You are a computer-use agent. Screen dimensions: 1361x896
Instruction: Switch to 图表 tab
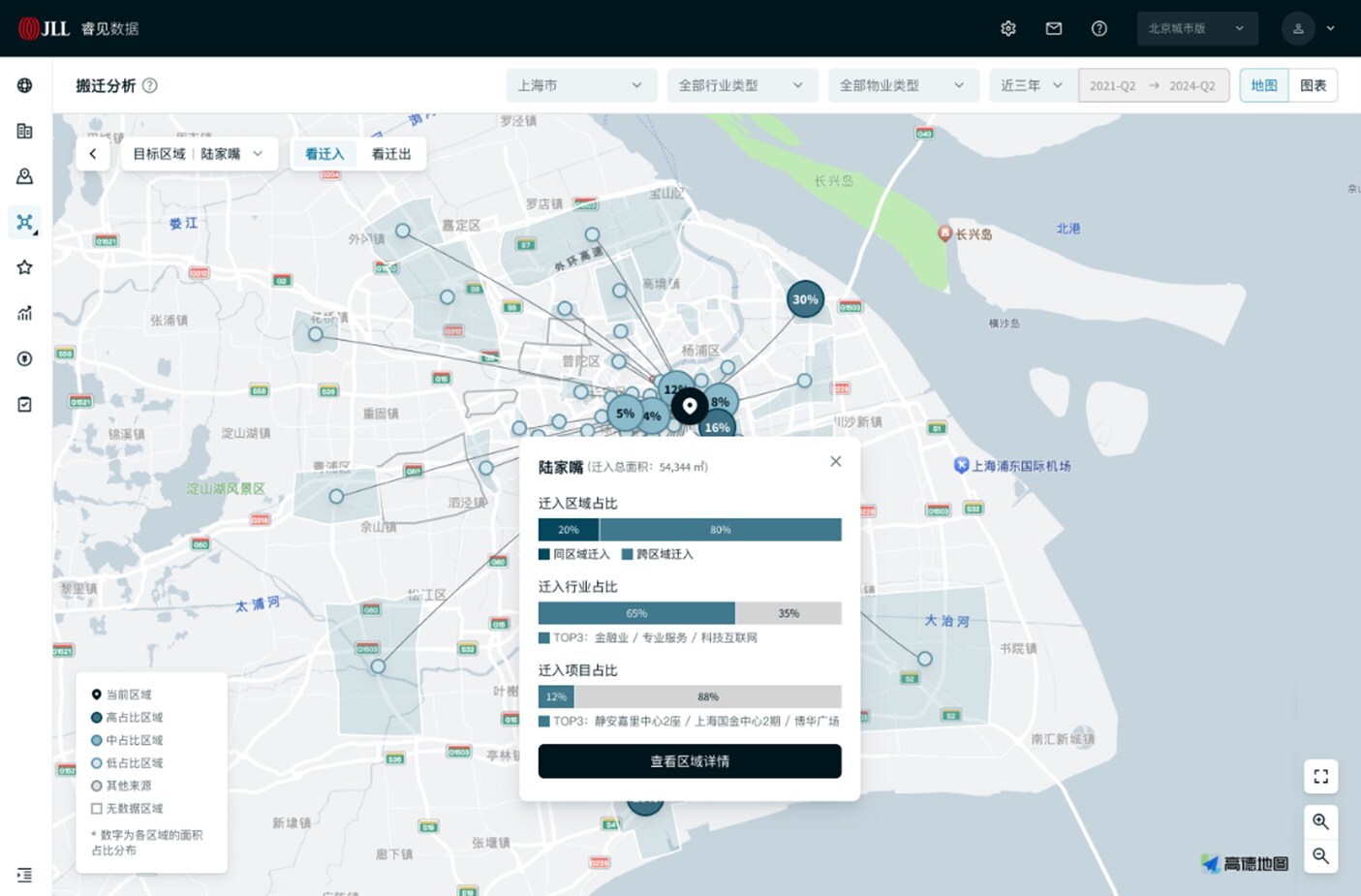click(x=1314, y=85)
